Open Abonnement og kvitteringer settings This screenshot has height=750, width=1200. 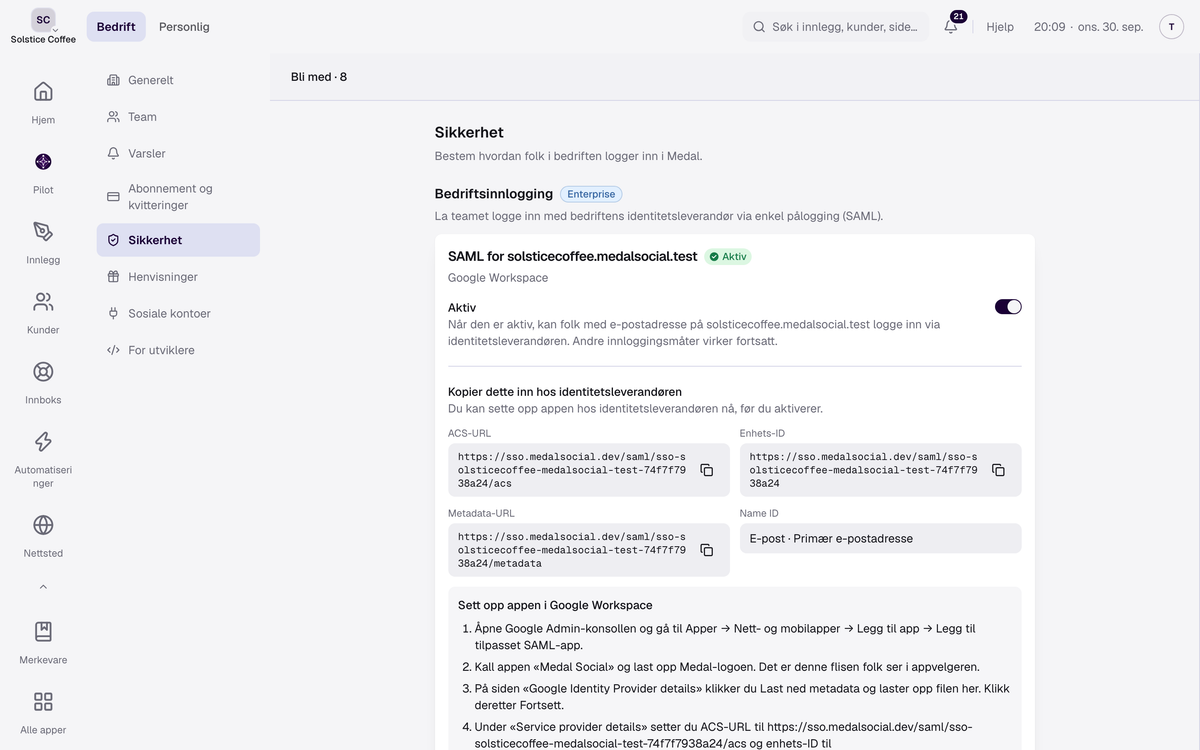(x=178, y=197)
